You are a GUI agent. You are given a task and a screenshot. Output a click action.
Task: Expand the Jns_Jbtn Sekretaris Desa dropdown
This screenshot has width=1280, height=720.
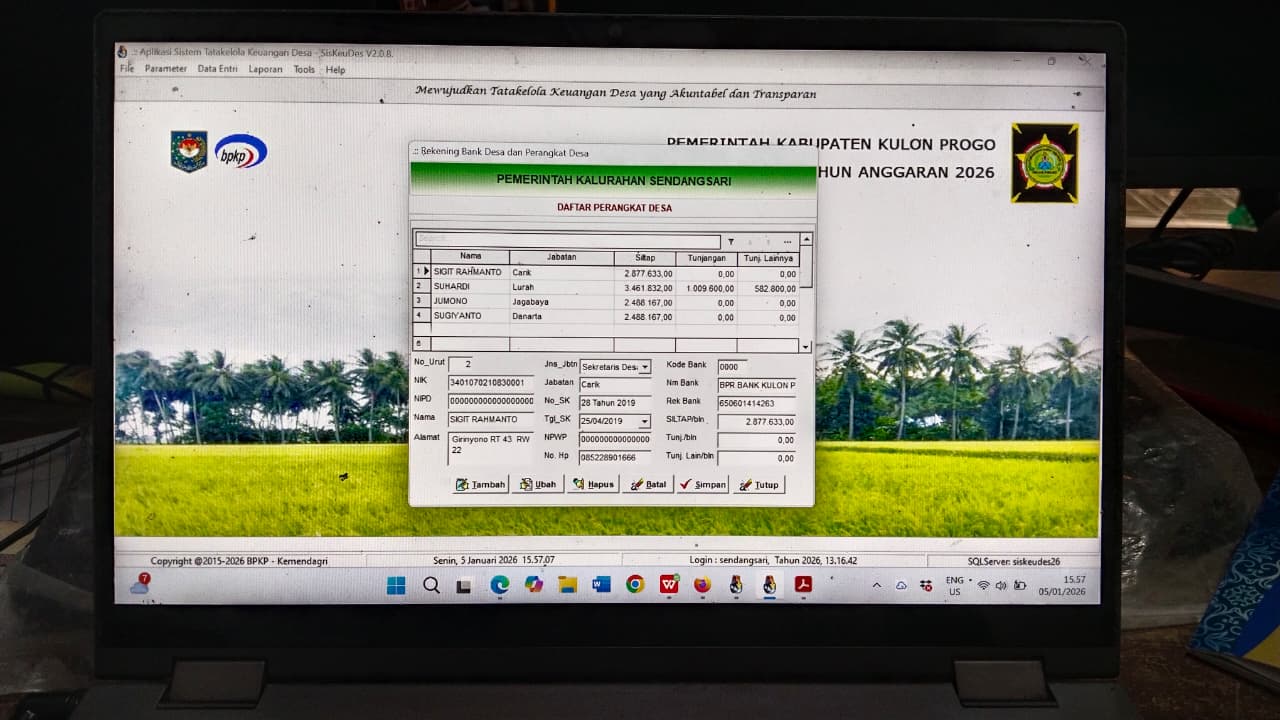[645, 368]
